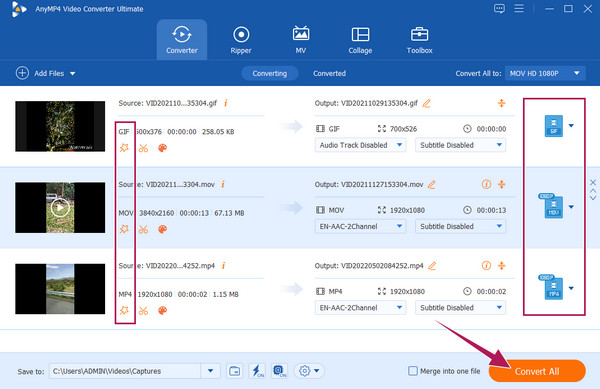Open the Toolbox module
Viewport: 600px width, 389px height.
[x=419, y=40]
